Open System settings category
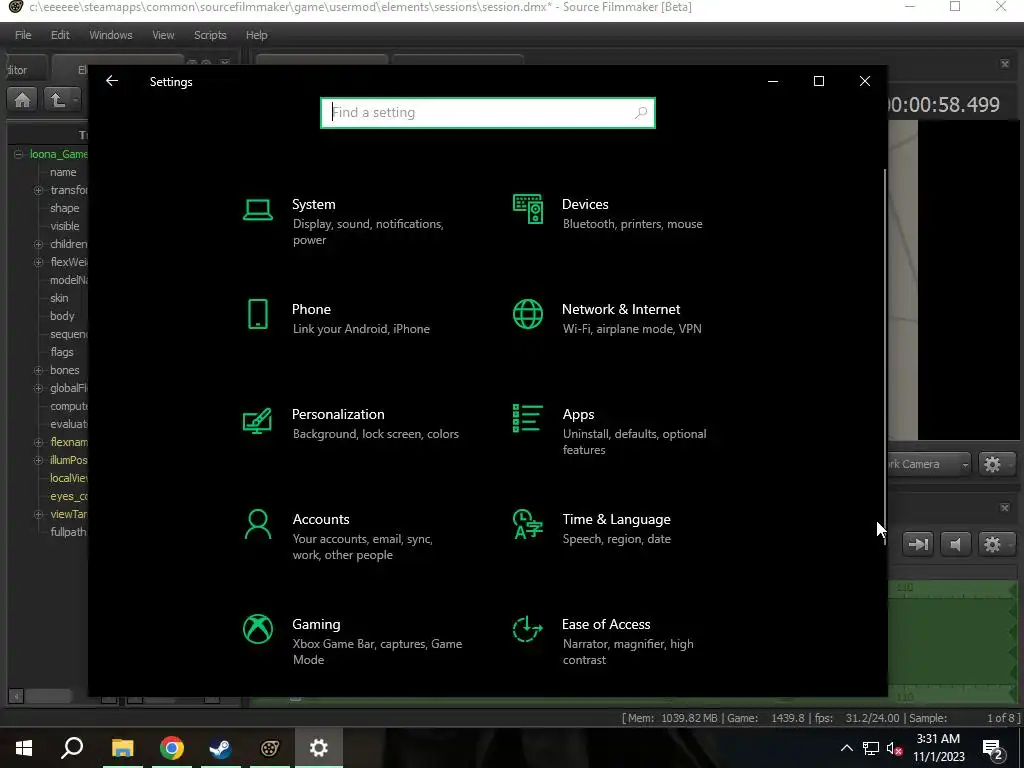This screenshot has height=768, width=1024. [x=353, y=221]
